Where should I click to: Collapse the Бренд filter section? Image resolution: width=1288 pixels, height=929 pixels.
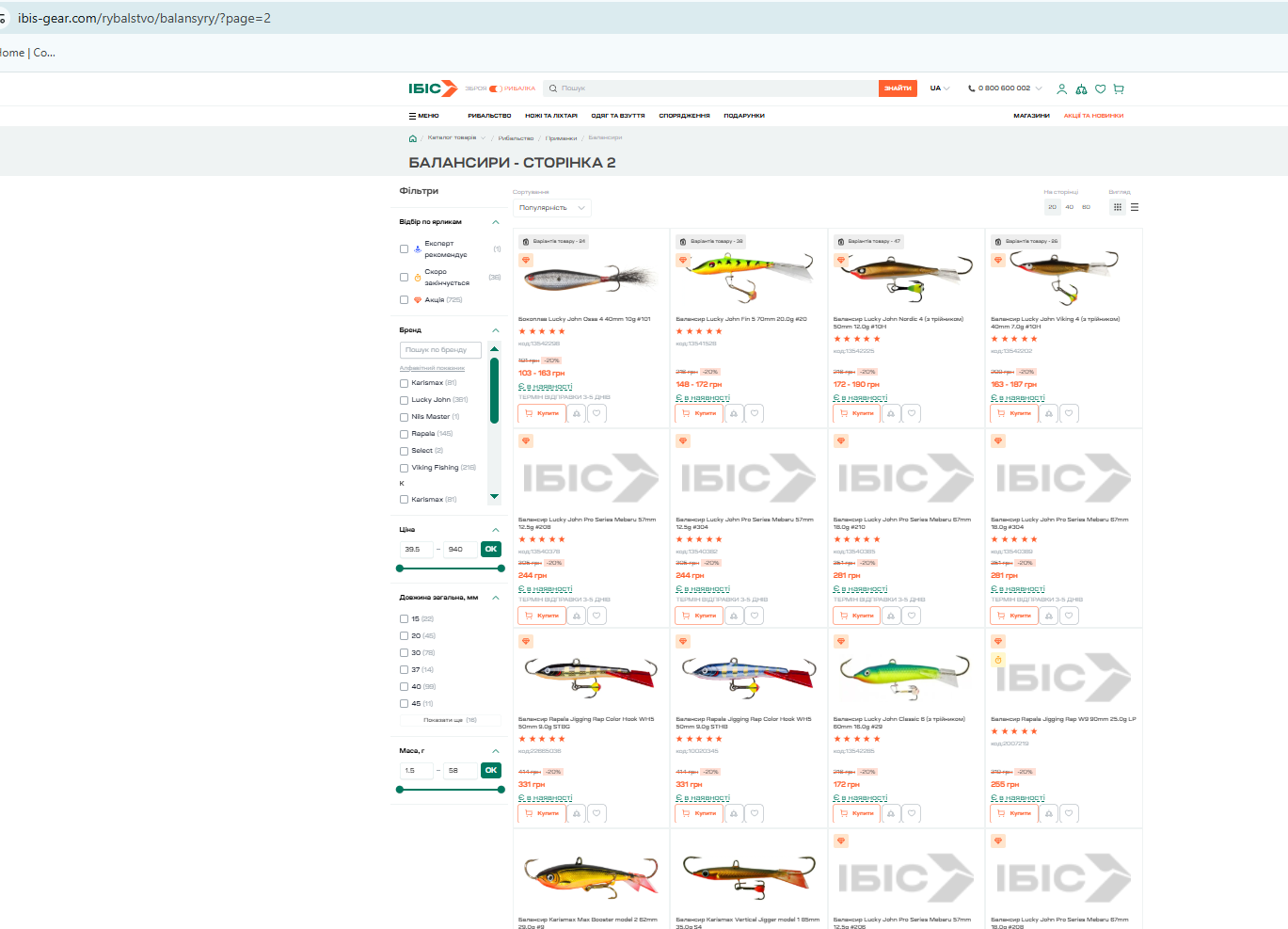coord(496,330)
